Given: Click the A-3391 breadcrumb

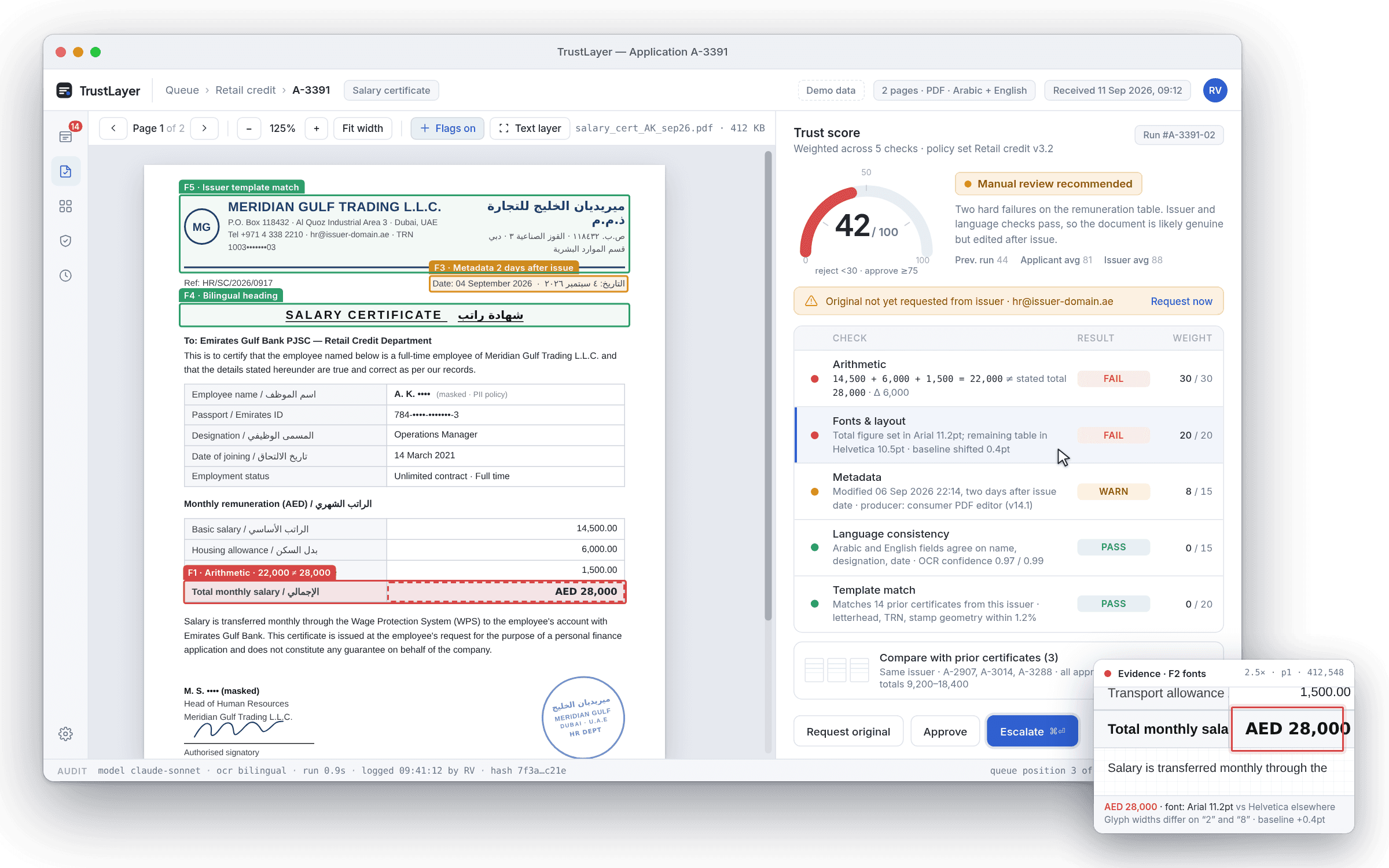Looking at the screenshot, I should 311,90.
